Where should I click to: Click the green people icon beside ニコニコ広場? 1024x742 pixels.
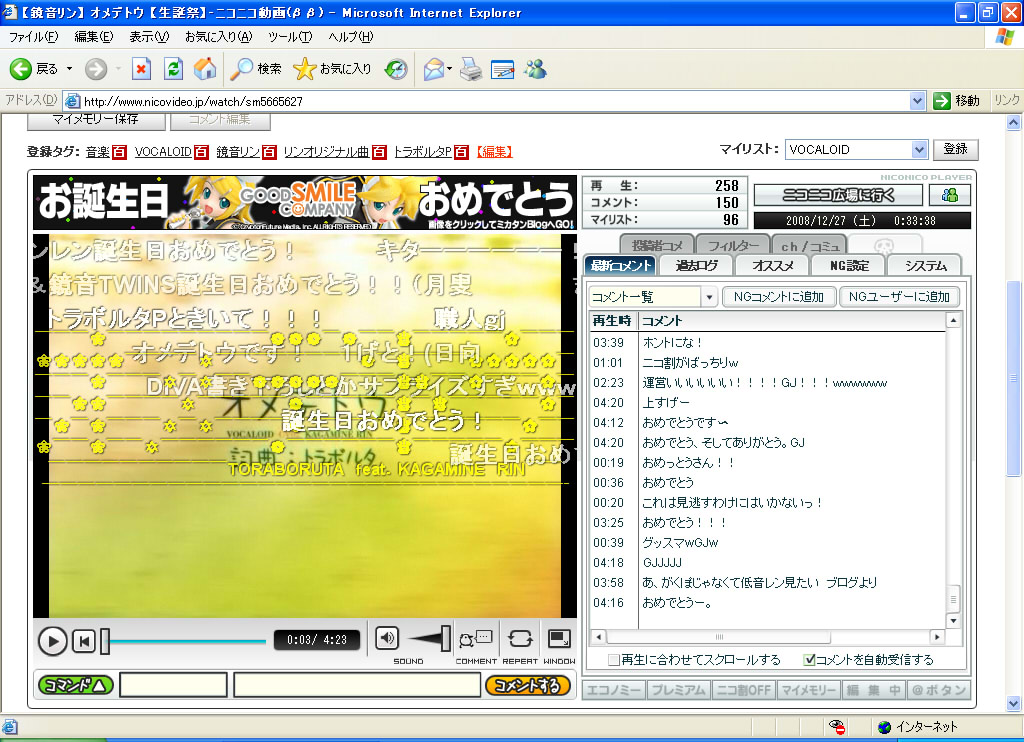coord(950,195)
